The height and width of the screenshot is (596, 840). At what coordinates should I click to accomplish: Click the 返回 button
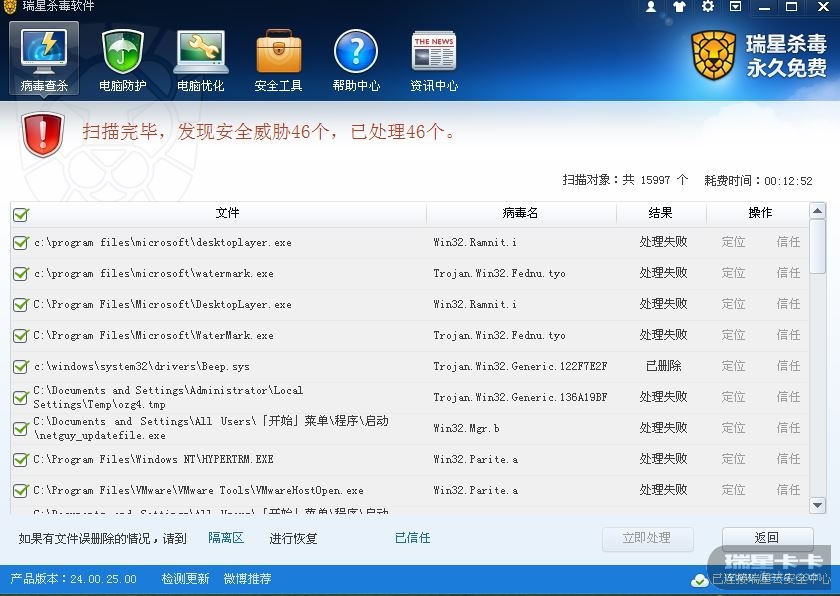[767, 538]
